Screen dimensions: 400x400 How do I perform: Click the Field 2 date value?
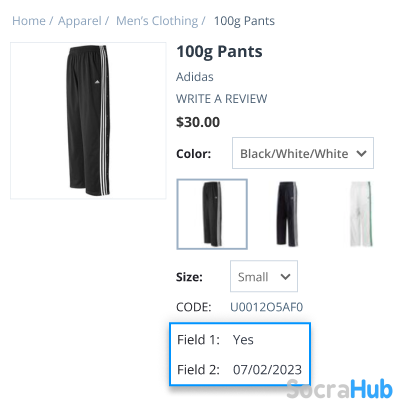pyautogui.click(x=267, y=370)
